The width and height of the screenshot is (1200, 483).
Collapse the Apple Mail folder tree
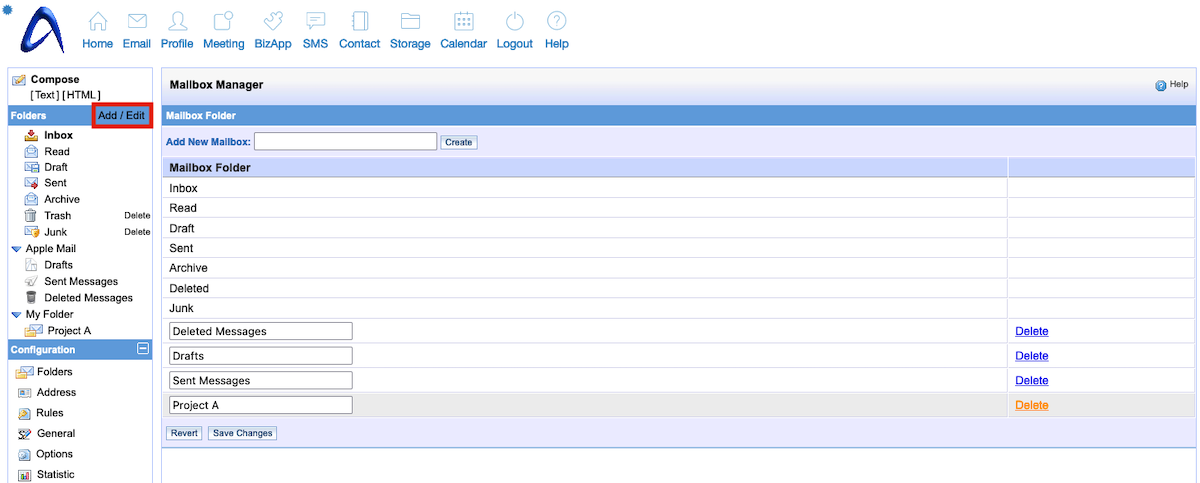pyautogui.click(x=16, y=249)
